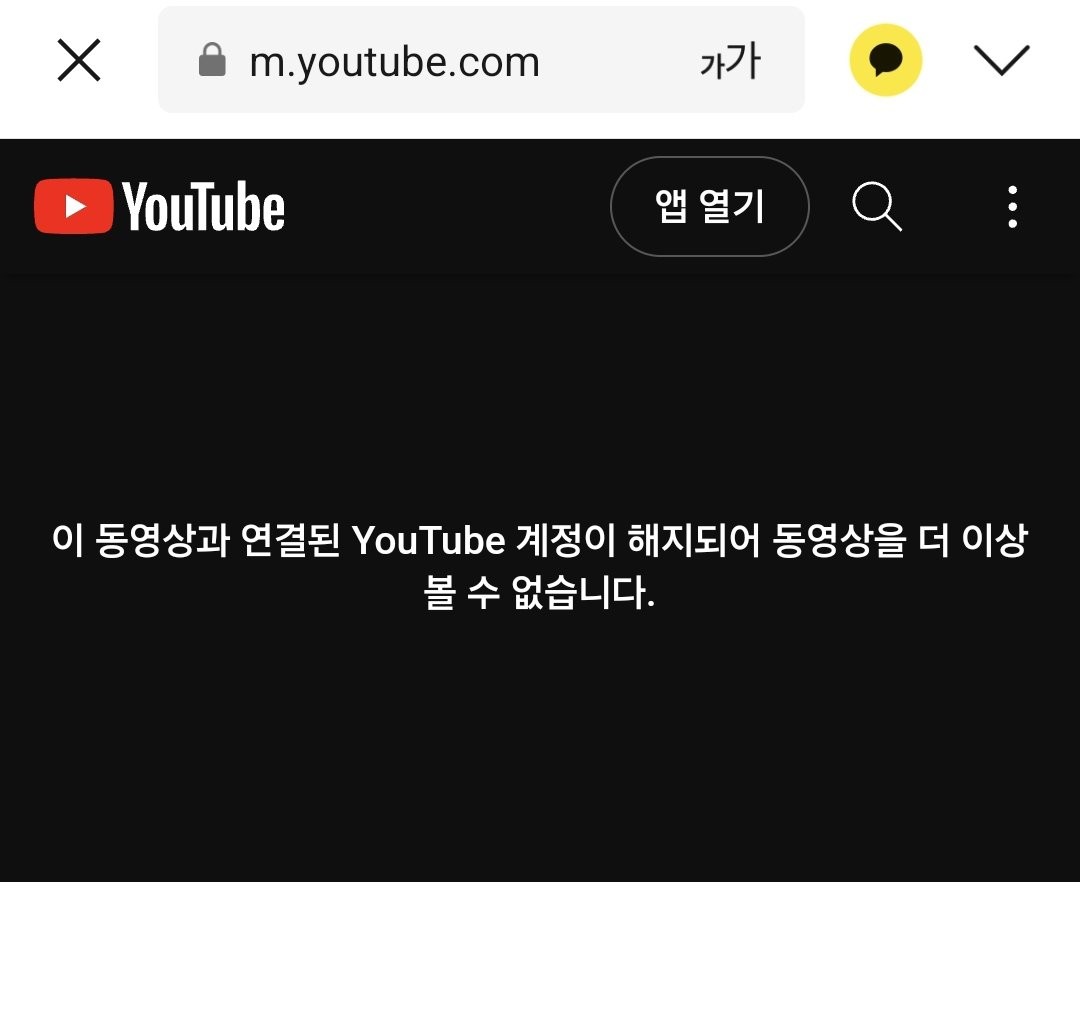Tap the empty header space between logo and 앱 열기

448,206
